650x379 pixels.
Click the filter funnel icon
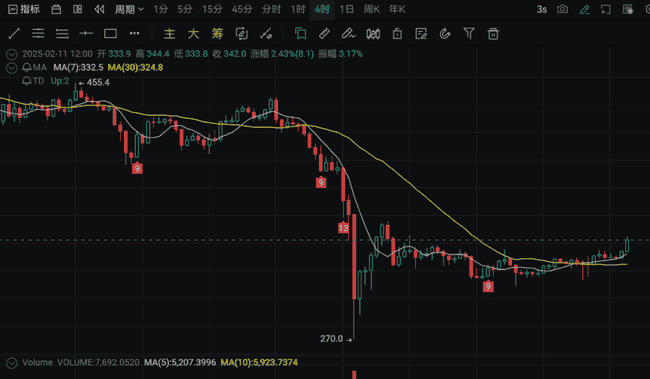[x=469, y=33]
